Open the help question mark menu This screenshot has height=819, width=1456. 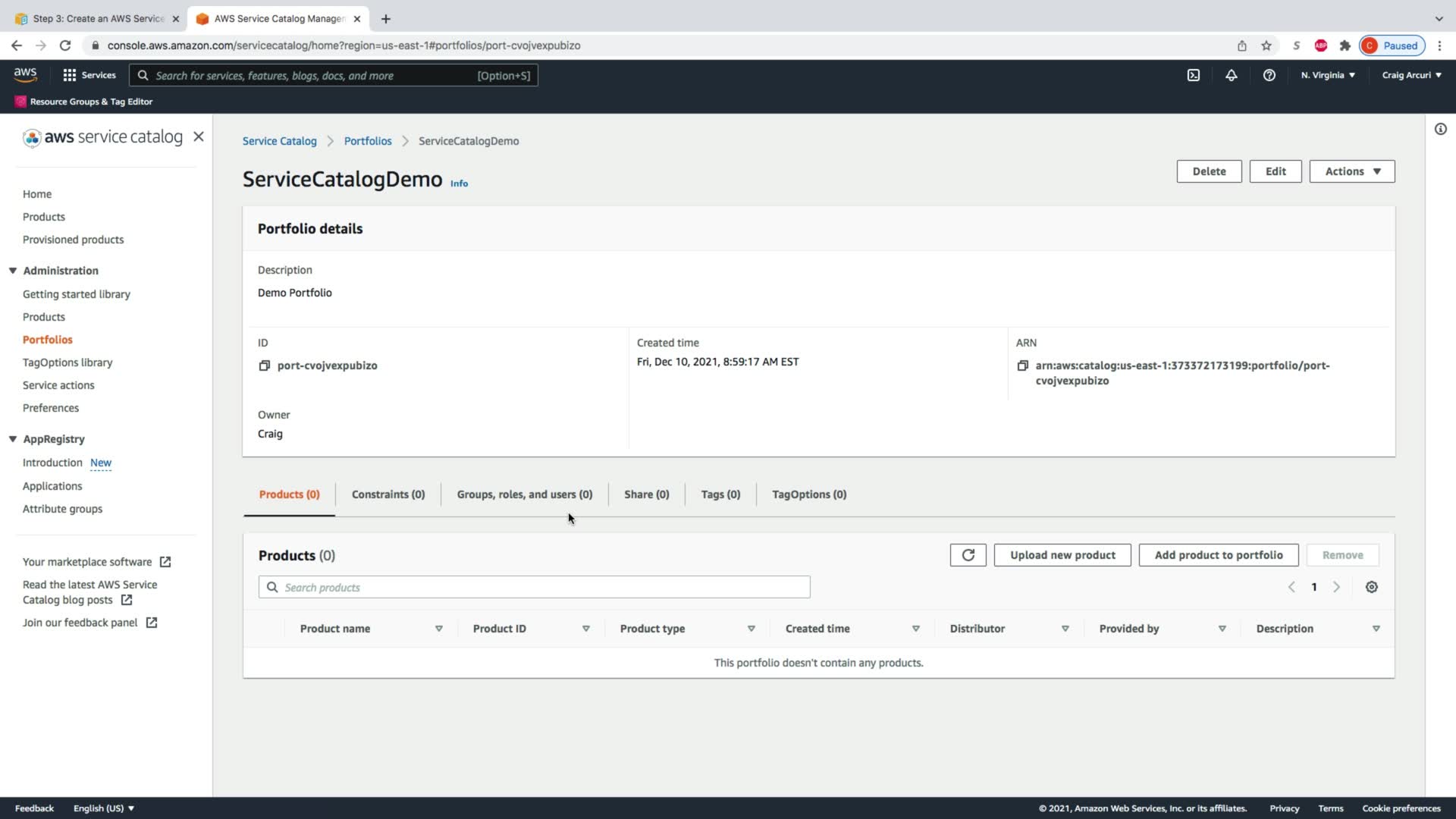pos(1269,75)
